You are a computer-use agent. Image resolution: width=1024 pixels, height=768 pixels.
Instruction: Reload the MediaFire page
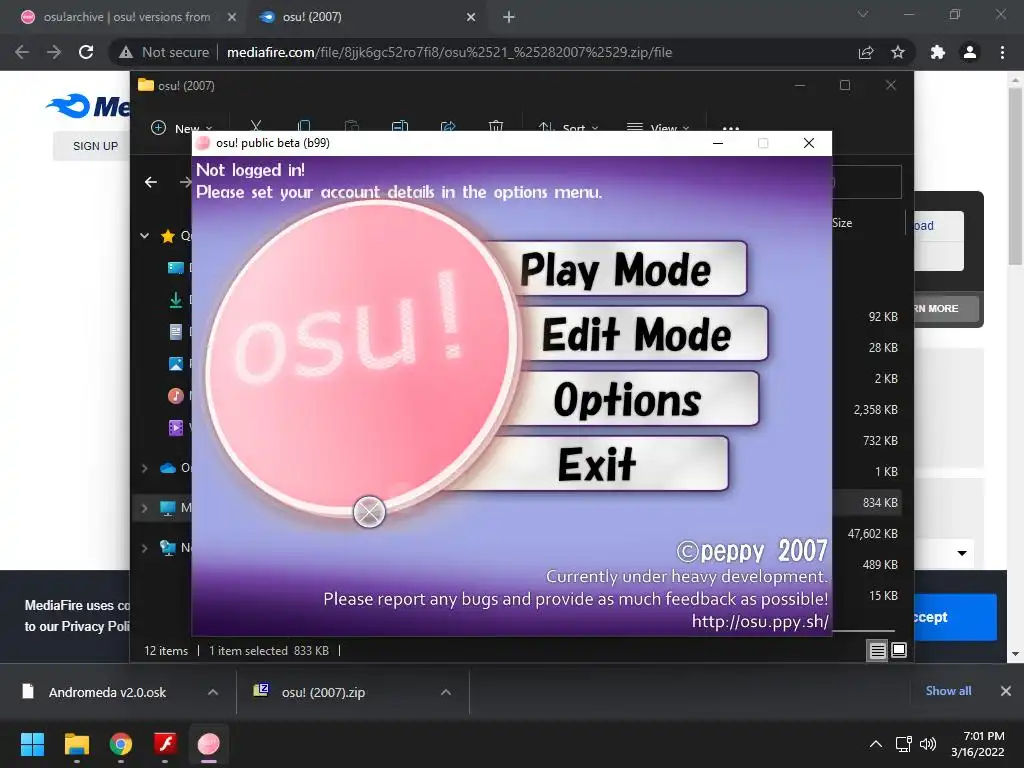(x=86, y=52)
